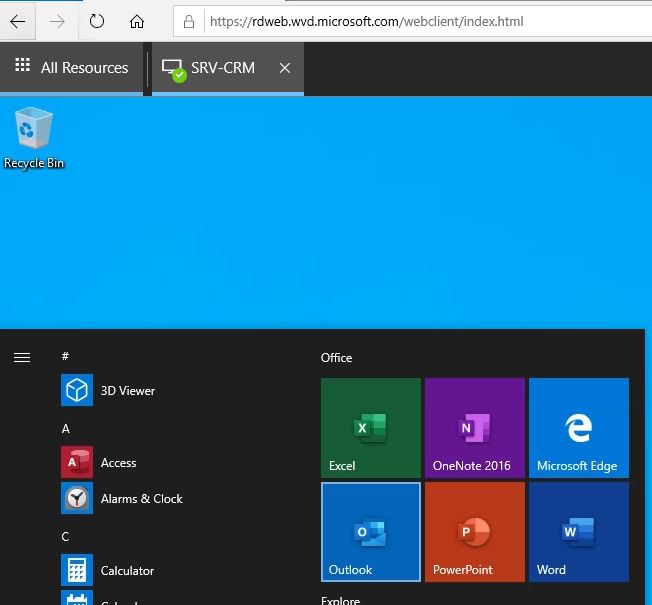652x605 pixels.
Task: Open the Calculator app icon
Action: click(77, 570)
